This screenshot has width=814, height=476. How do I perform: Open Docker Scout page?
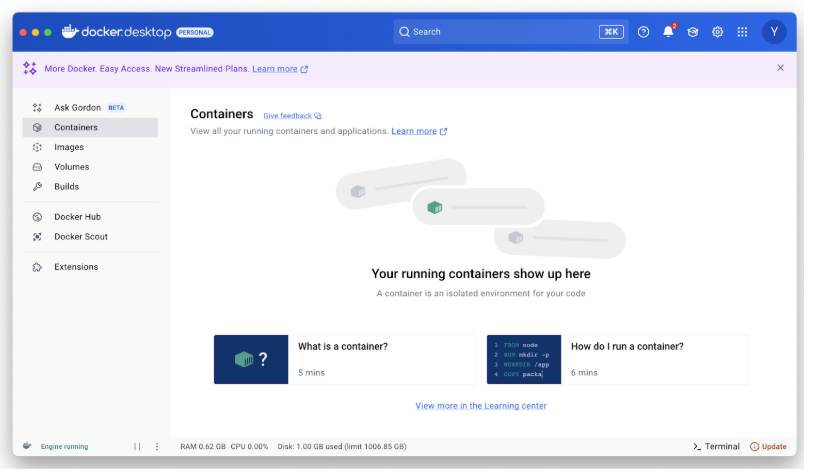pyautogui.click(x=80, y=237)
